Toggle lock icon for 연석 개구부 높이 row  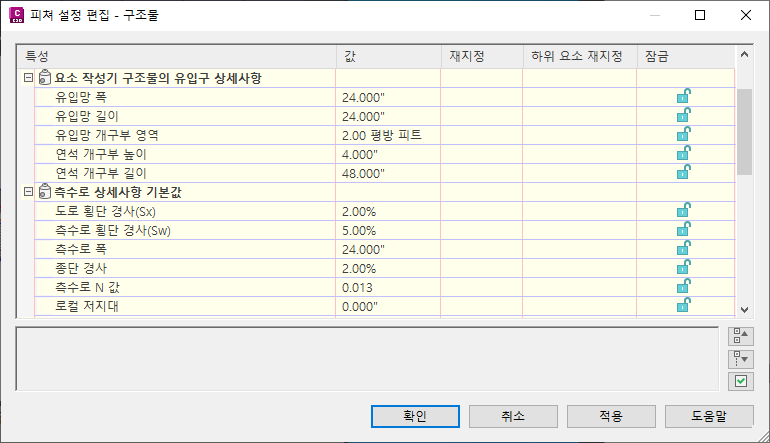684,153
